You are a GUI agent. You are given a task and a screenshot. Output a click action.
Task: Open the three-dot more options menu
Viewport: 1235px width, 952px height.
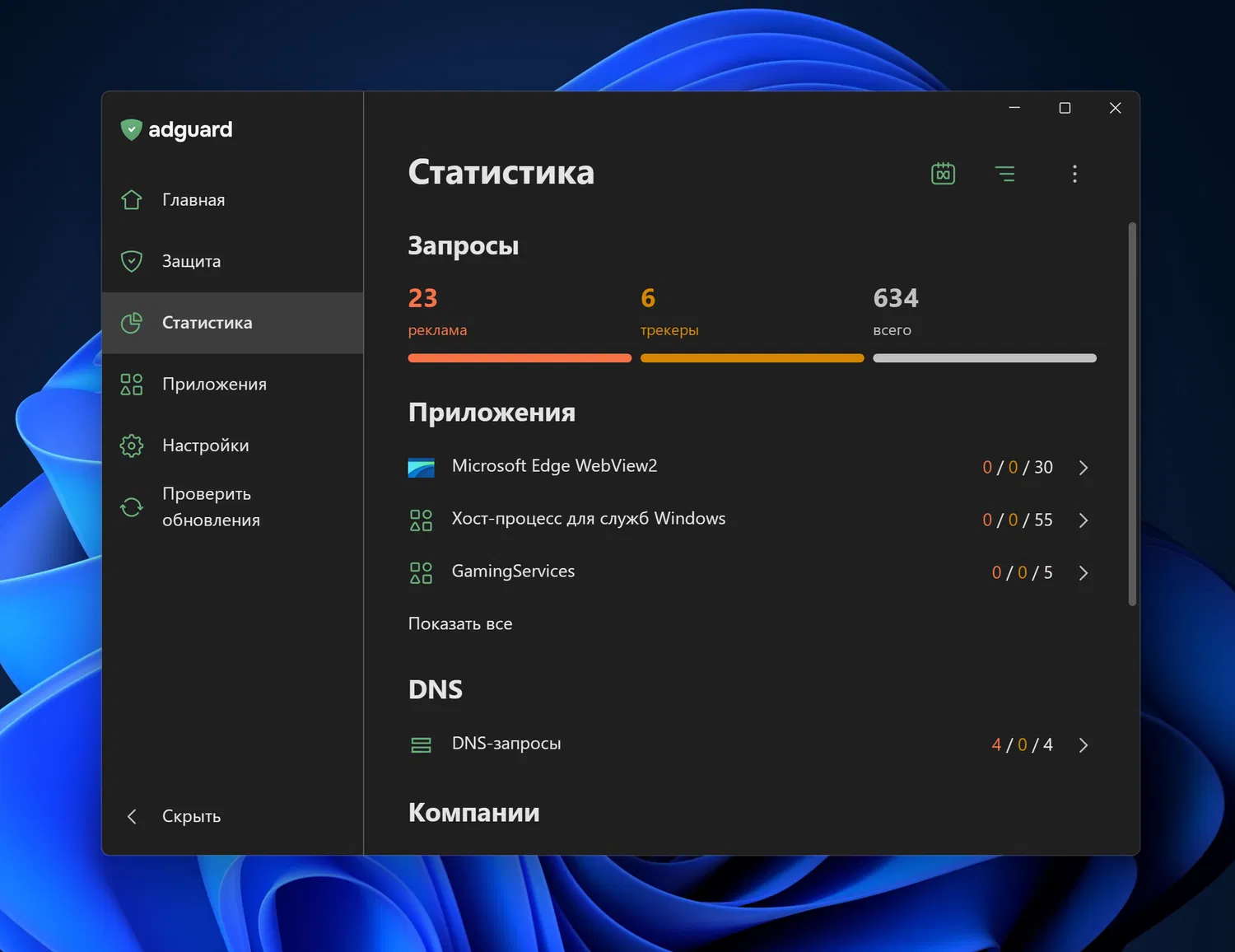pyautogui.click(x=1074, y=174)
